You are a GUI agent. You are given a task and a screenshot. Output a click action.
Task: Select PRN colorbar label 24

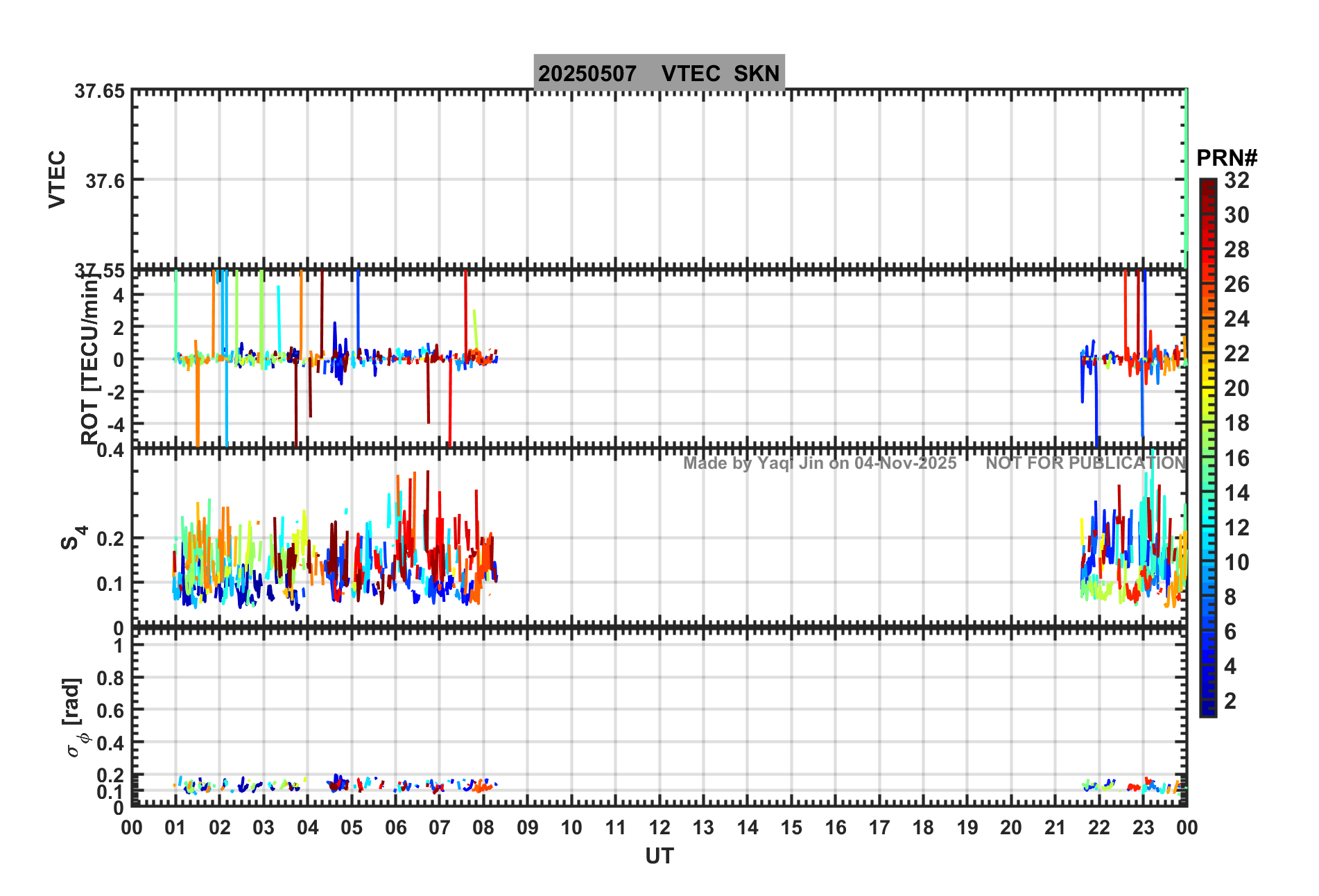point(1236,319)
